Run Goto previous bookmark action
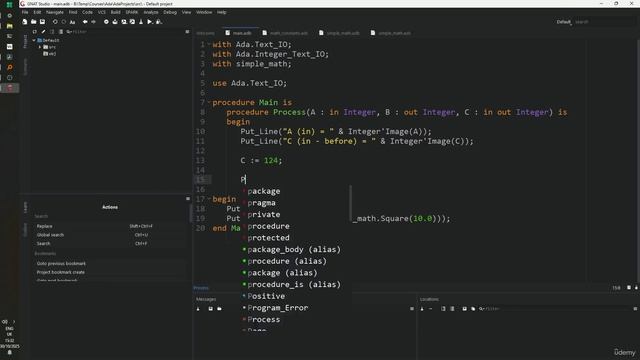Image resolution: width=640 pixels, height=360 pixels. coord(109,263)
